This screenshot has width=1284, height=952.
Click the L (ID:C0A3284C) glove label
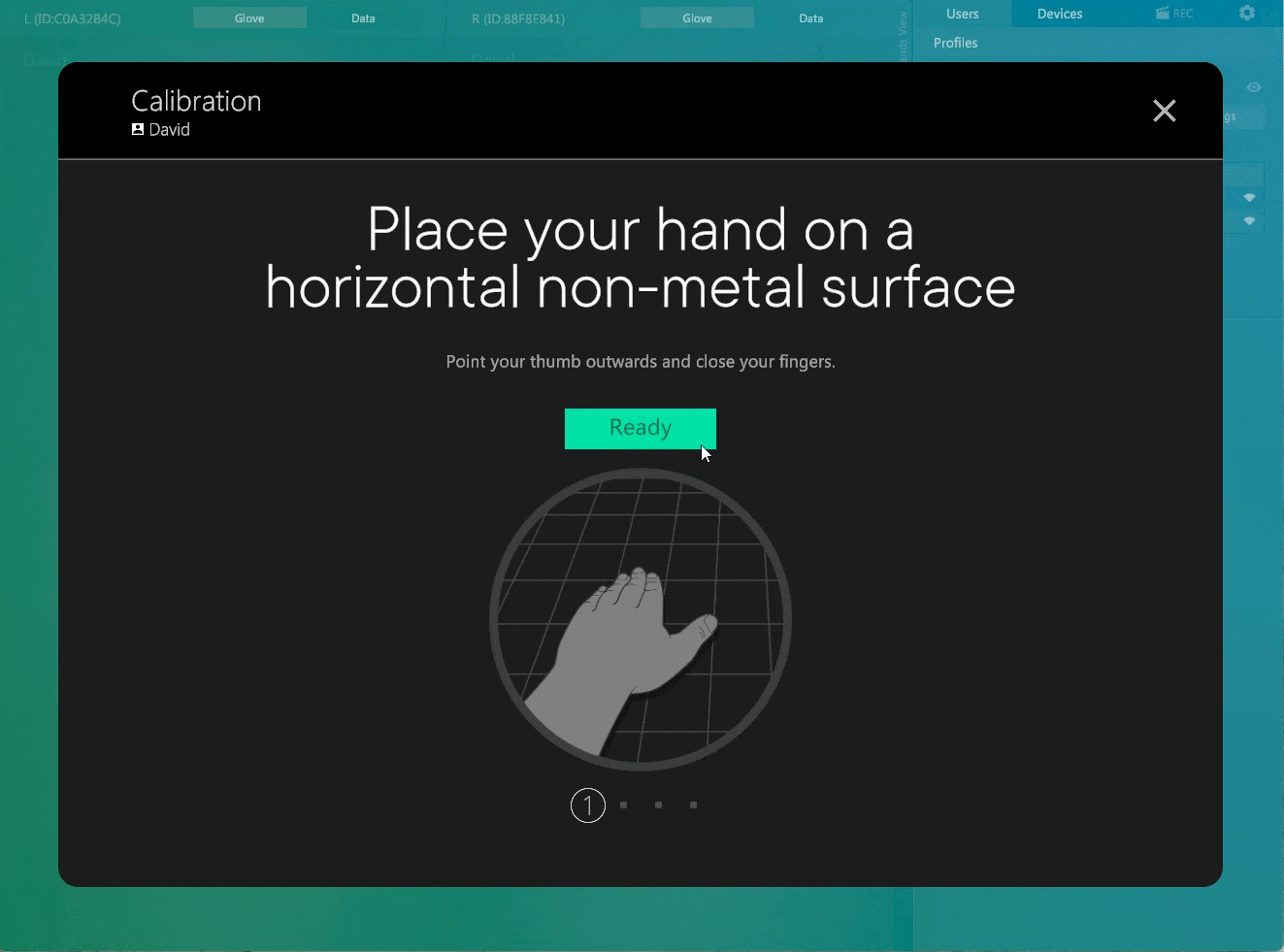[x=73, y=18]
